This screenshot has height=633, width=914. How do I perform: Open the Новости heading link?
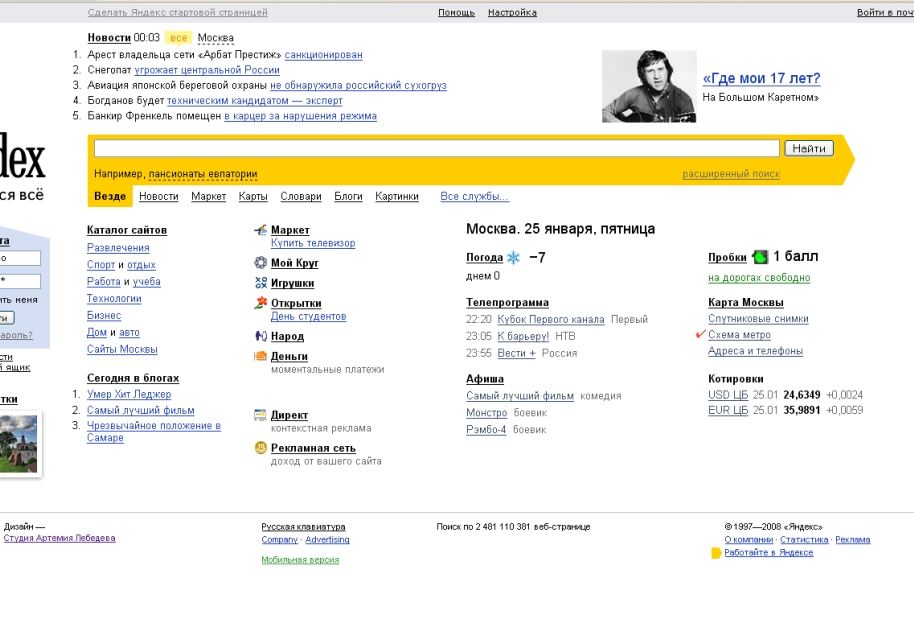click(x=109, y=38)
